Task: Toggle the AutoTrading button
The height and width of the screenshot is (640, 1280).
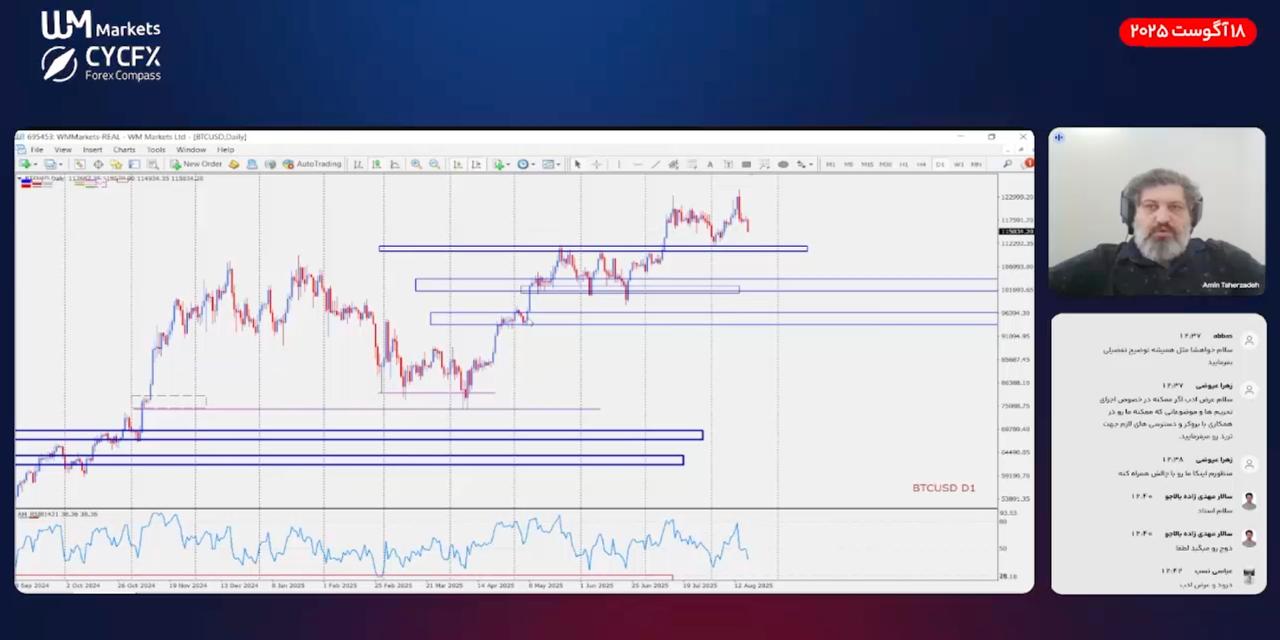Action: coord(312,164)
